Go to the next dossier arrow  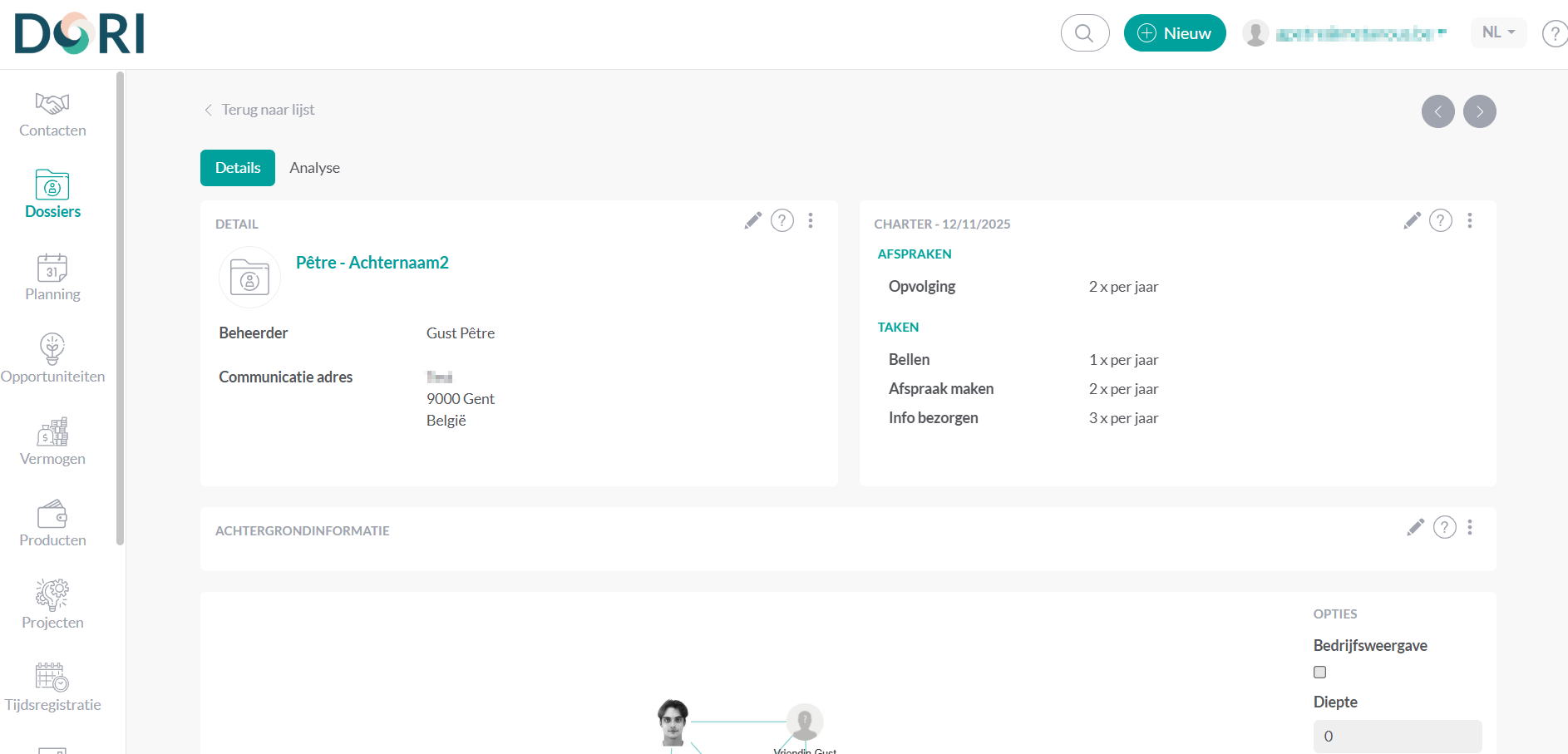click(1479, 111)
